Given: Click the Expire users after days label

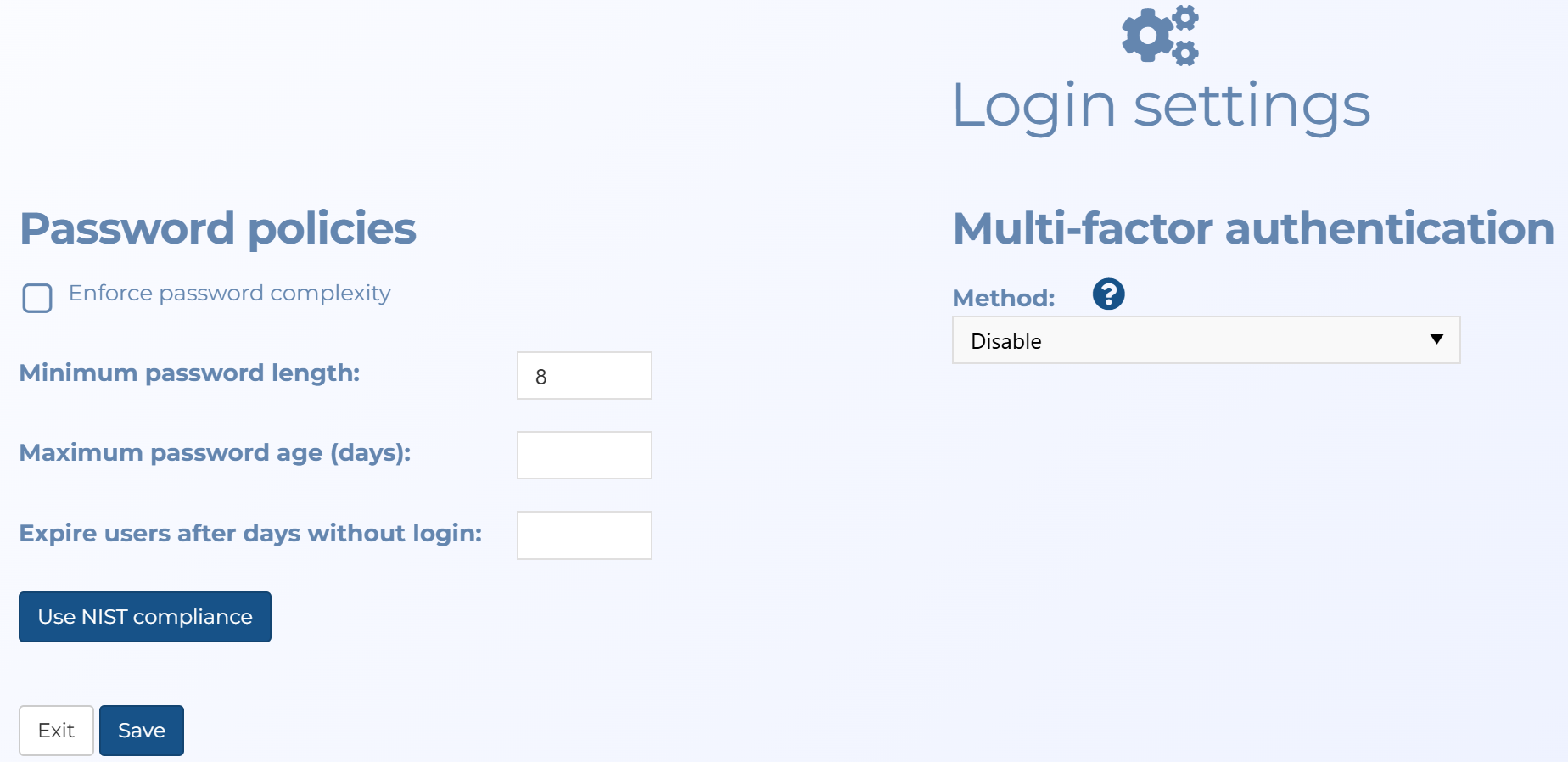Looking at the screenshot, I should [x=250, y=533].
